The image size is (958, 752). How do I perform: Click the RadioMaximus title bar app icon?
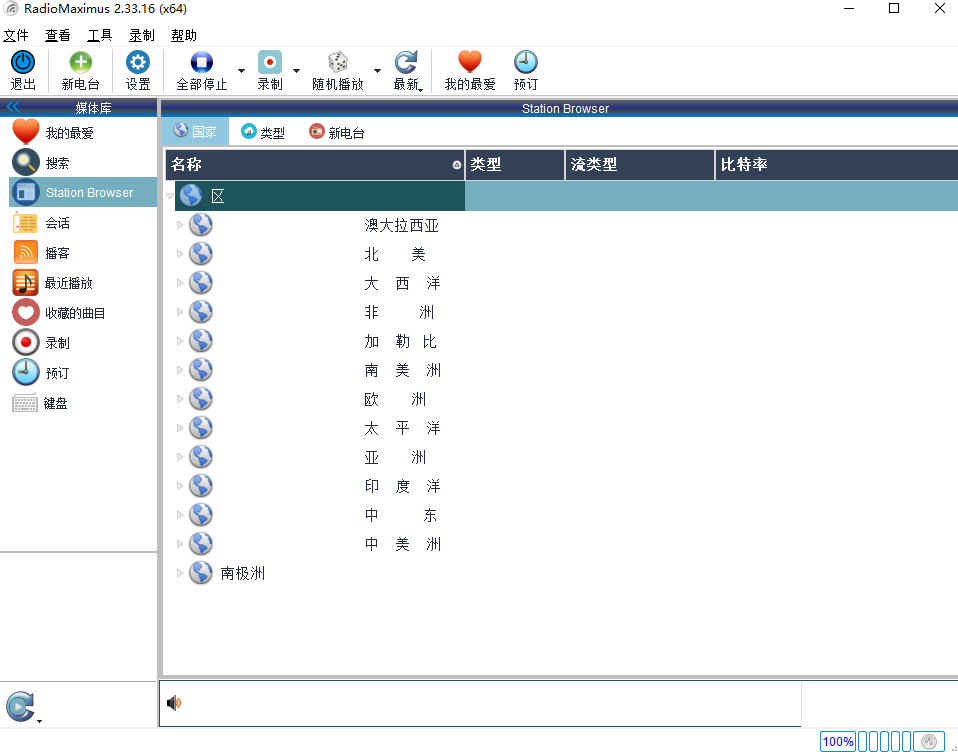pos(10,9)
